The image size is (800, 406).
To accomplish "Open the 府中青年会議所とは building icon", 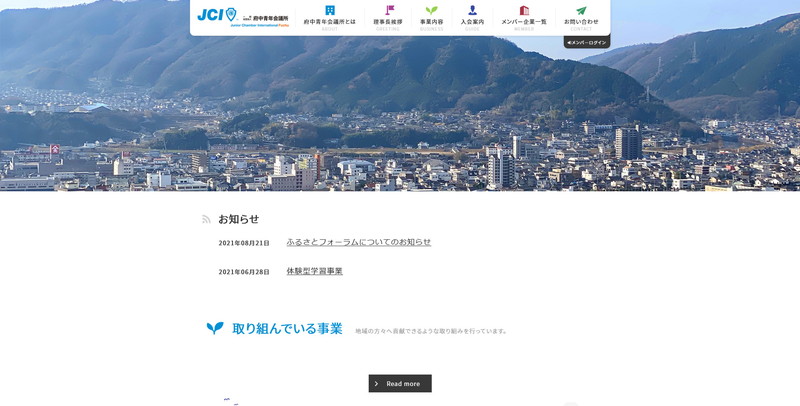I will pos(330,11).
